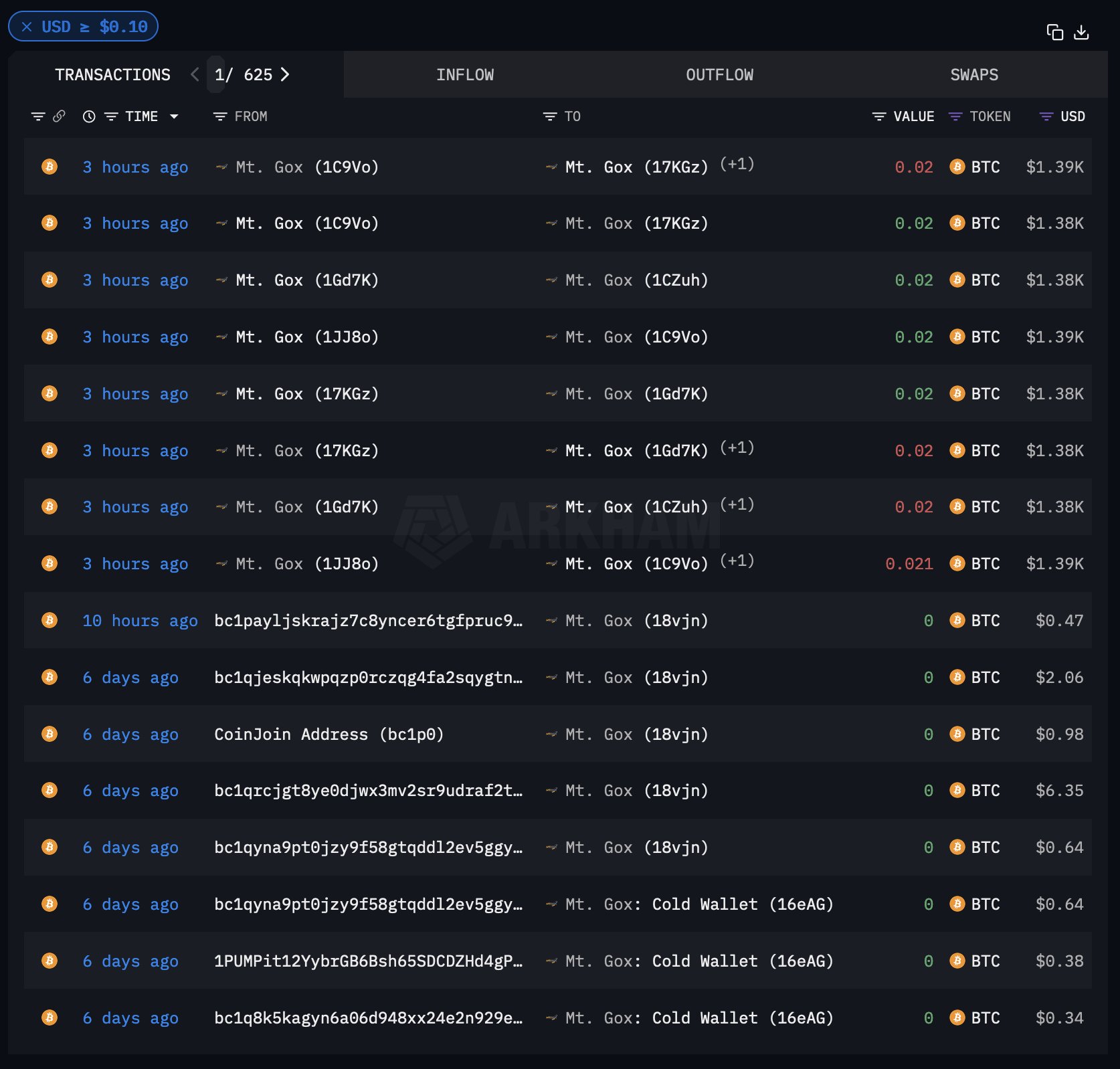Switch to the SWAPS tab
Image resolution: width=1120 pixels, height=1069 pixels.
pyautogui.click(x=974, y=75)
